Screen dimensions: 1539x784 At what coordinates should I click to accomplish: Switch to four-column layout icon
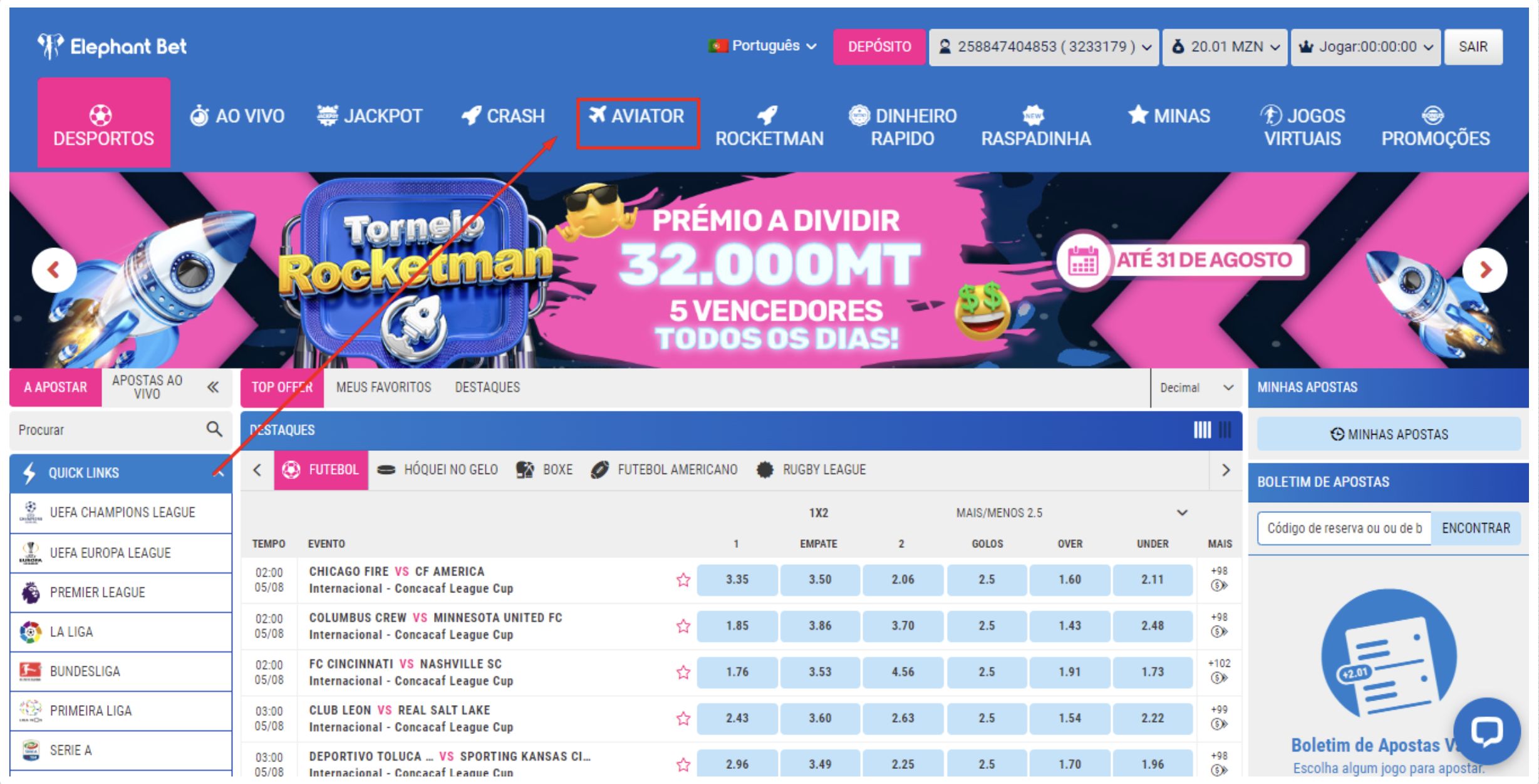1201,430
